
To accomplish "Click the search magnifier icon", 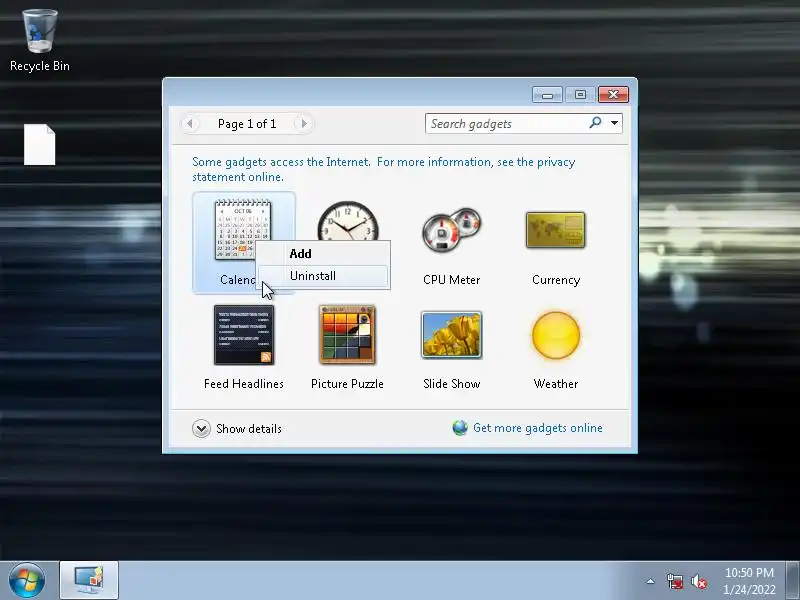I will coord(595,122).
